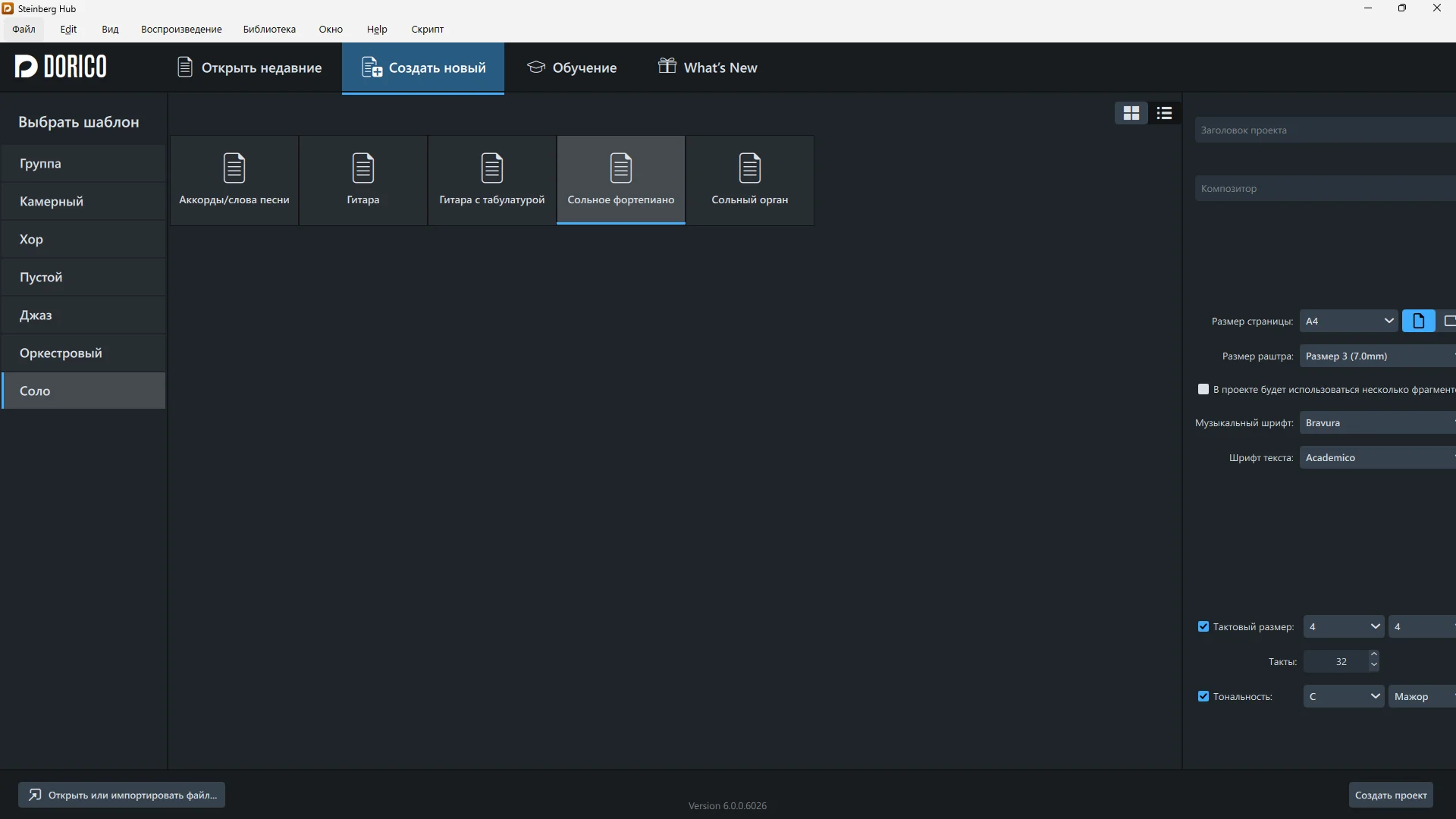
Task: Open the page size A4 dropdown
Action: [x=1348, y=321]
